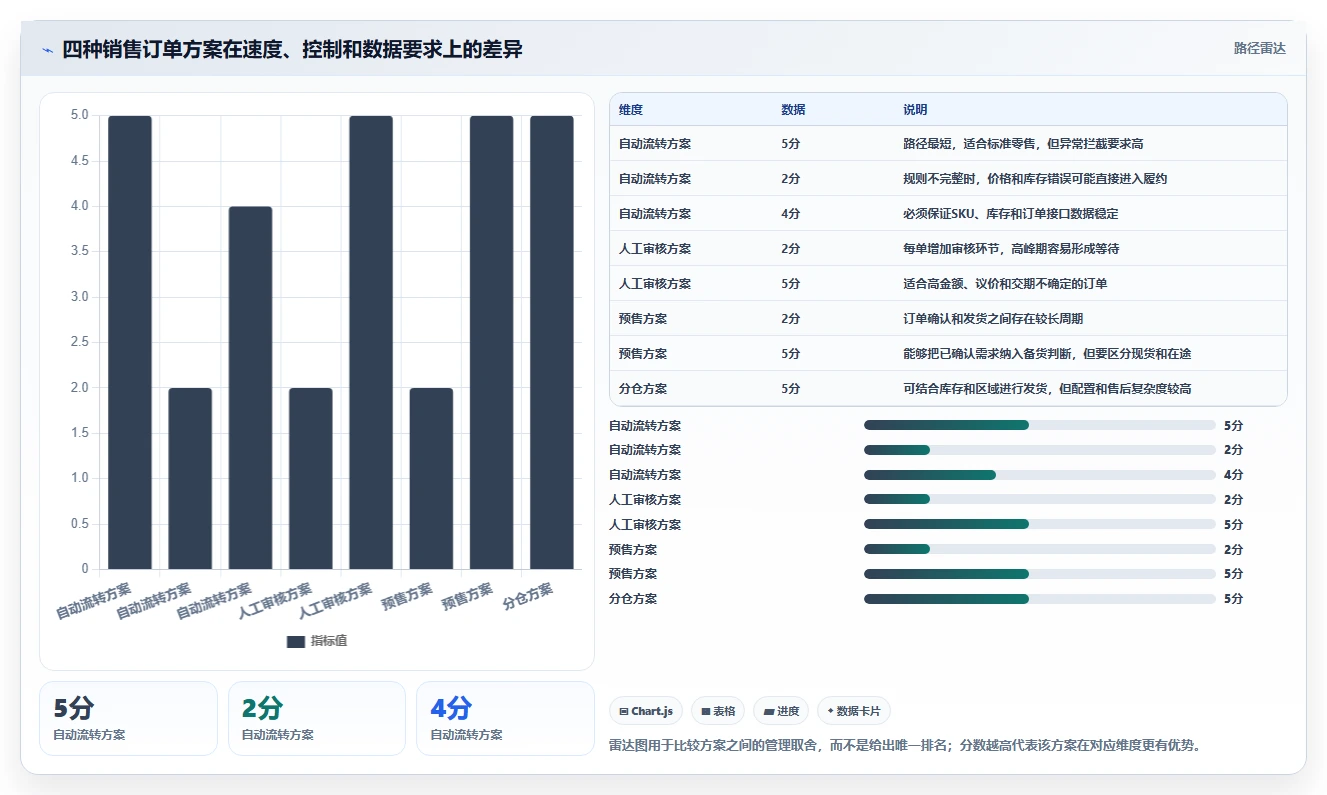This screenshot has width=1327, height=795.
Task: Click the 路径雷达 label in the header
Action: point(1260,48)
